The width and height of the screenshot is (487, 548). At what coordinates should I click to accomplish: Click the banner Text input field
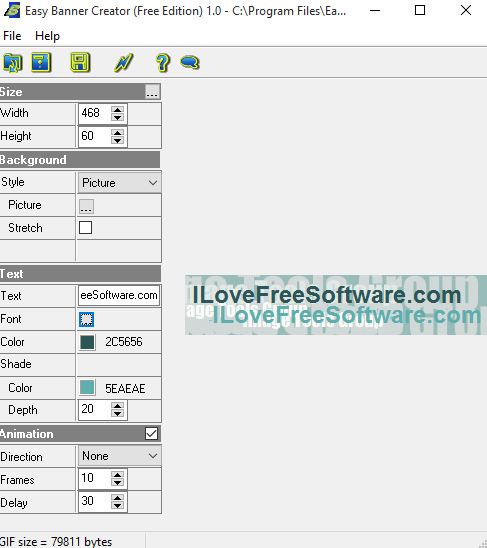click(119, 296)
